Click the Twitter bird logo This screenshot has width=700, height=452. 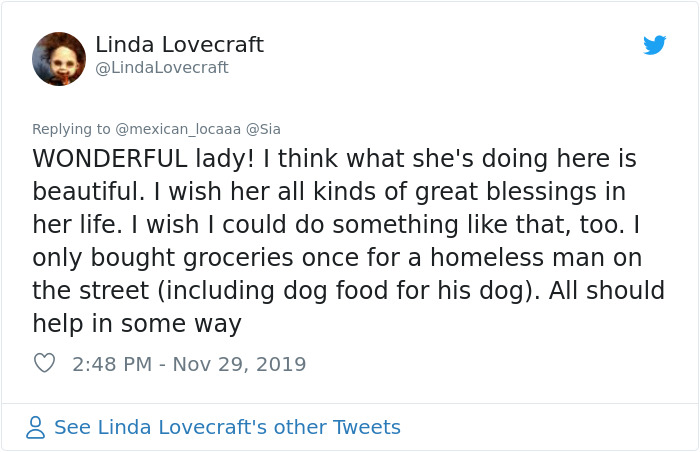click(654, 45)
